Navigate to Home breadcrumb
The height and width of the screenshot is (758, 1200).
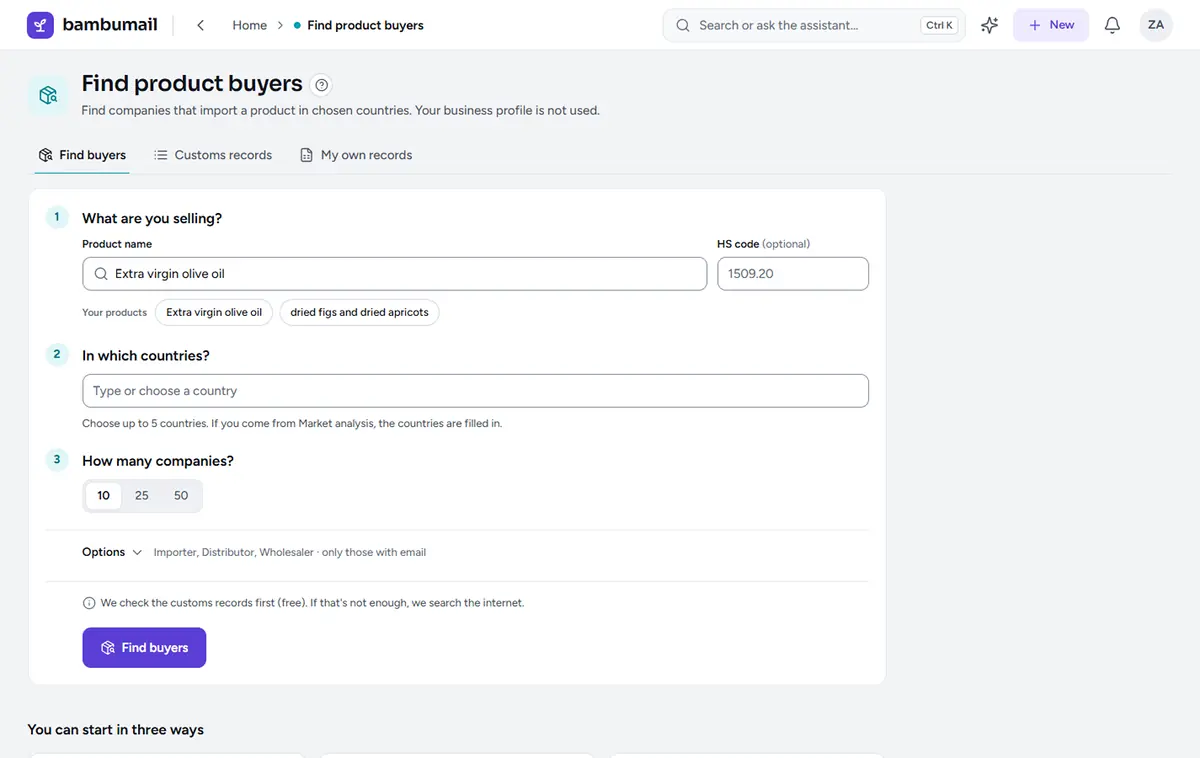249,25
